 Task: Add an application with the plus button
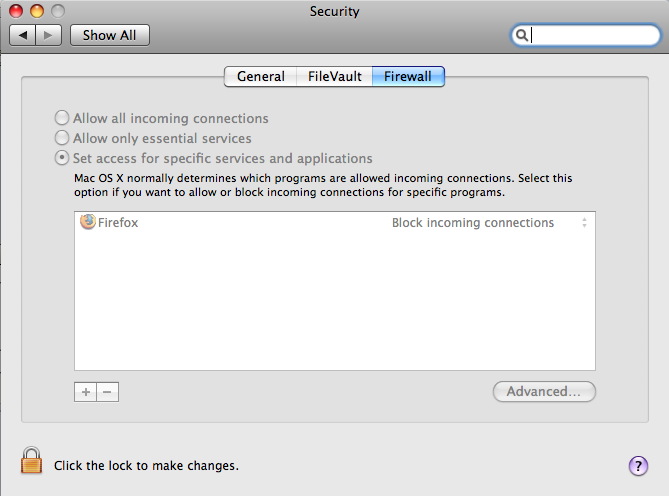coord(86,392)
